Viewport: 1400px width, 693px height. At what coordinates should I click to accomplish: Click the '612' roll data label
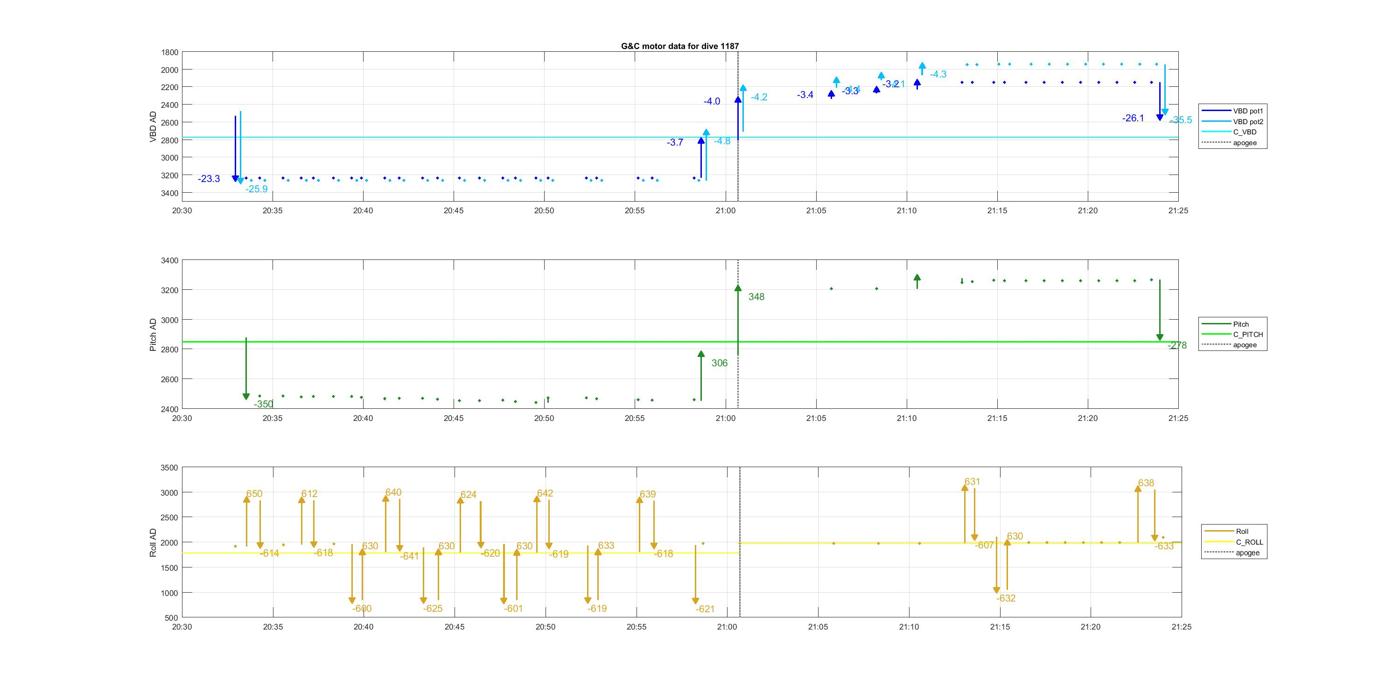point(309,494)
